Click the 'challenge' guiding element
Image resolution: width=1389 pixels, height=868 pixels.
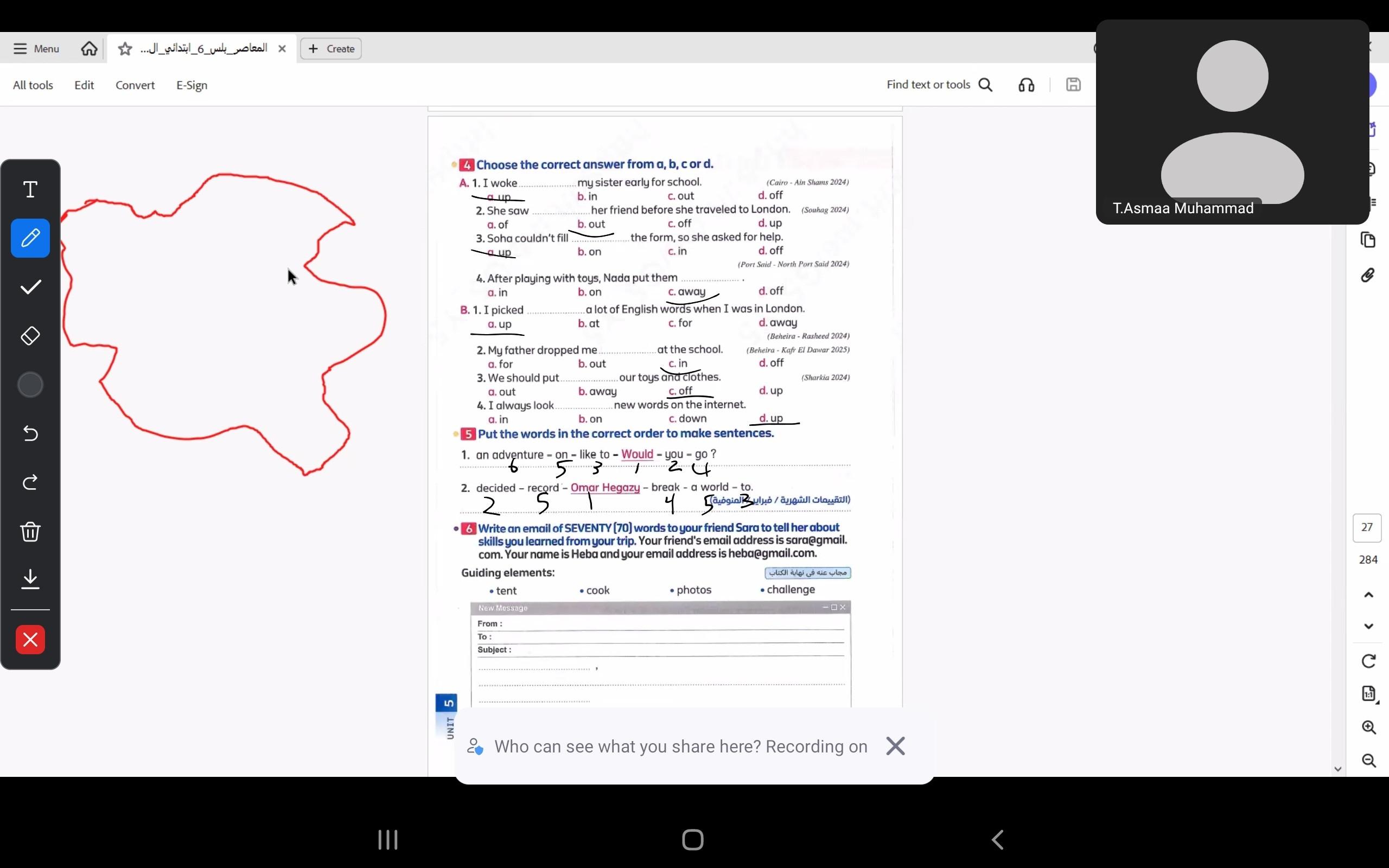click(787, 590)
